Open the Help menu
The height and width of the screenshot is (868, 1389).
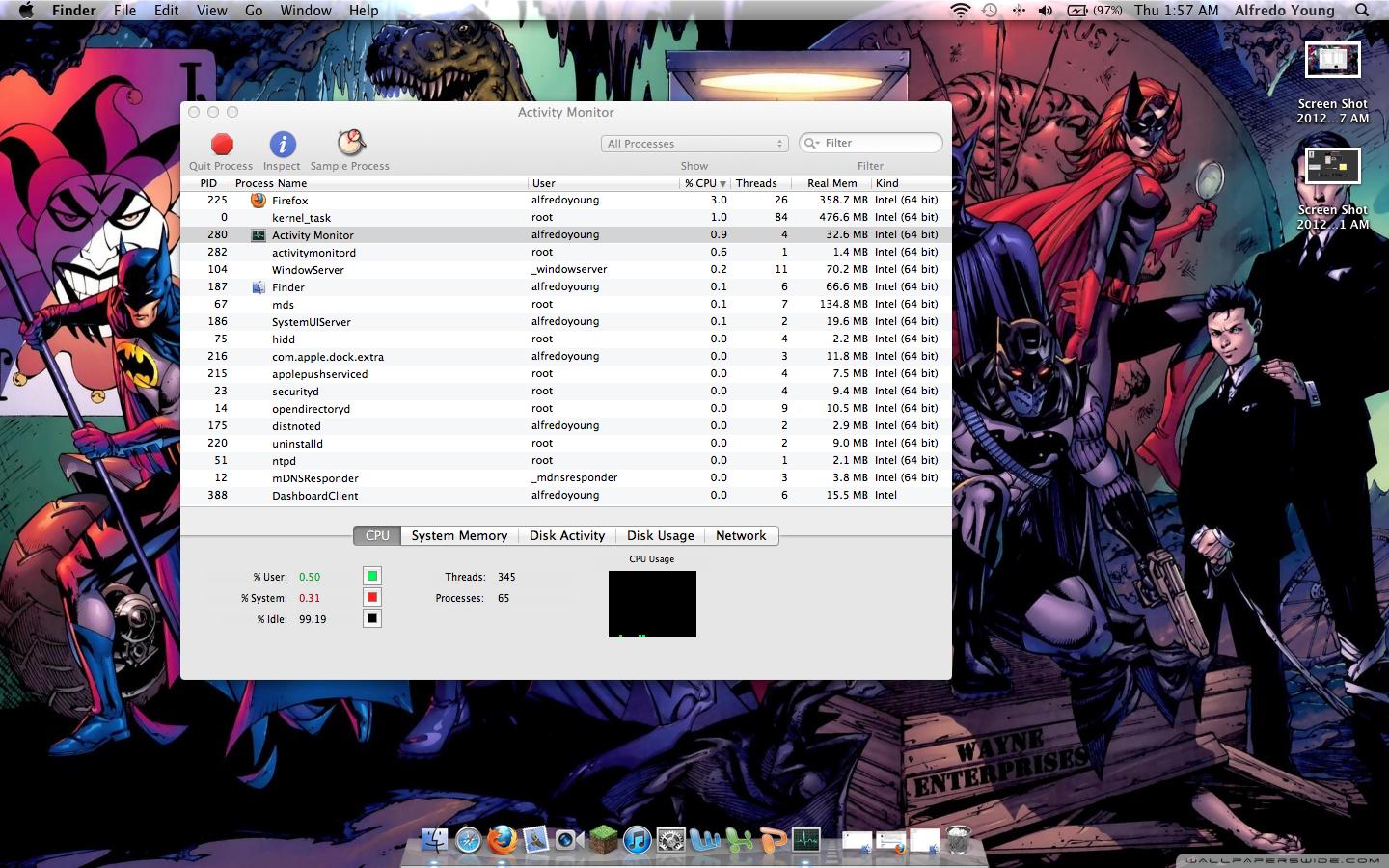(x=364, y=10)
